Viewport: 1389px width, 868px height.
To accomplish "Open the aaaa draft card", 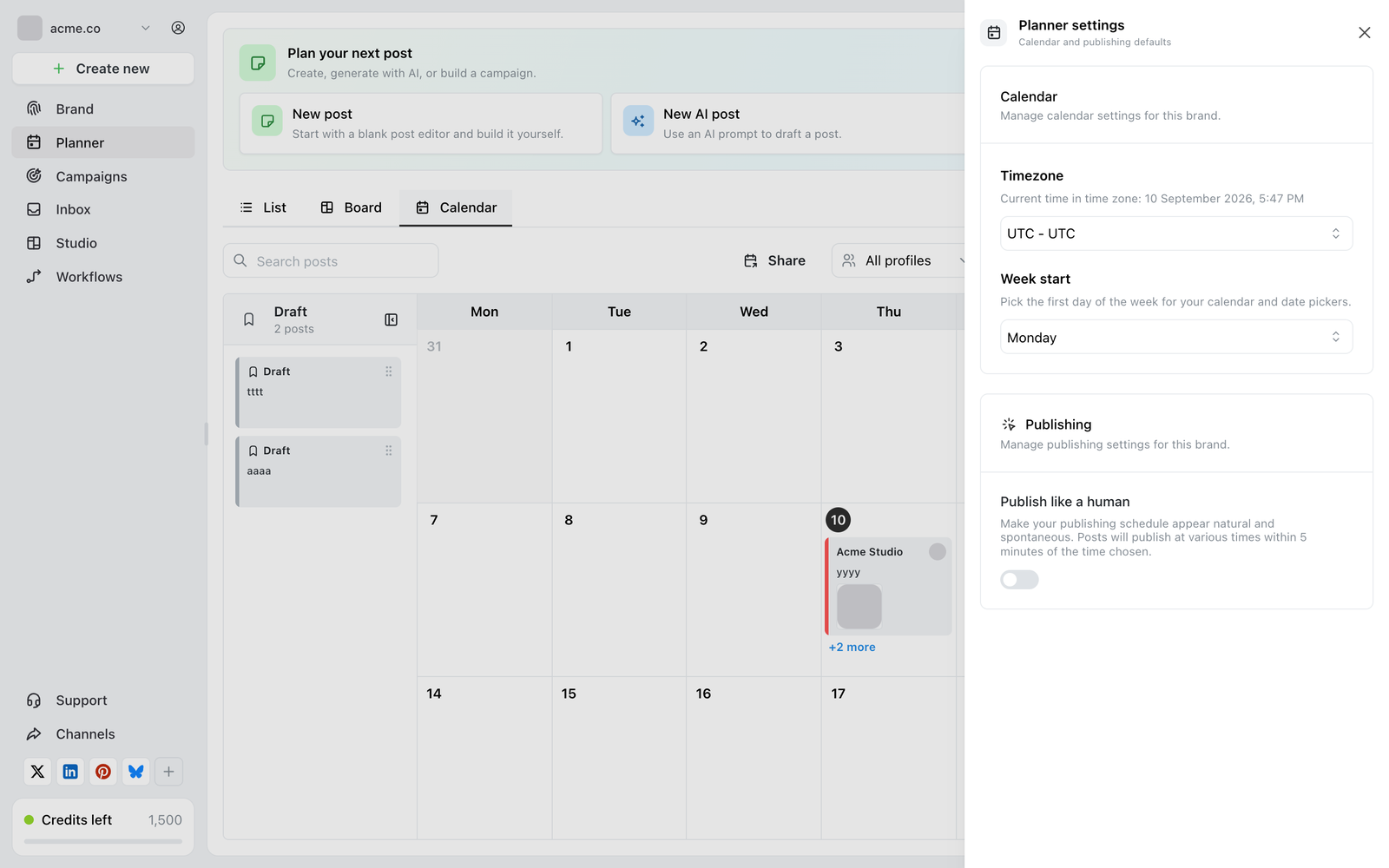I will [319, 471].
